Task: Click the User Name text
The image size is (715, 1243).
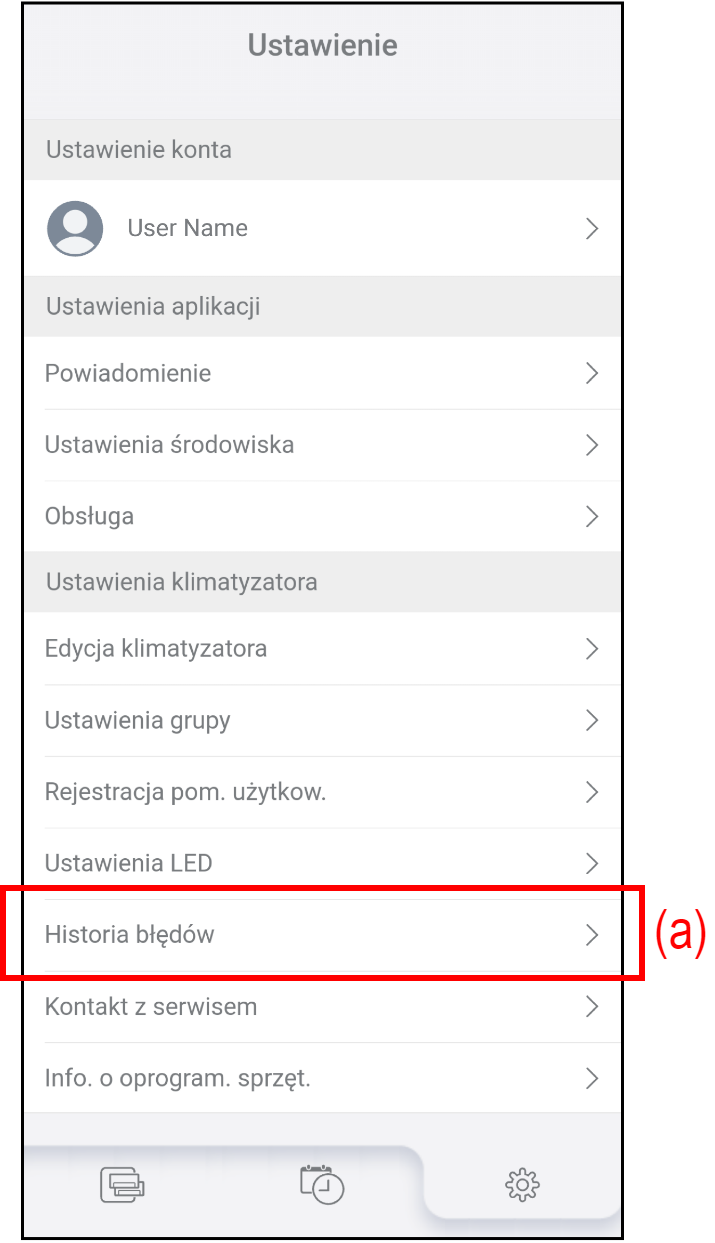Action: [187, 228]
